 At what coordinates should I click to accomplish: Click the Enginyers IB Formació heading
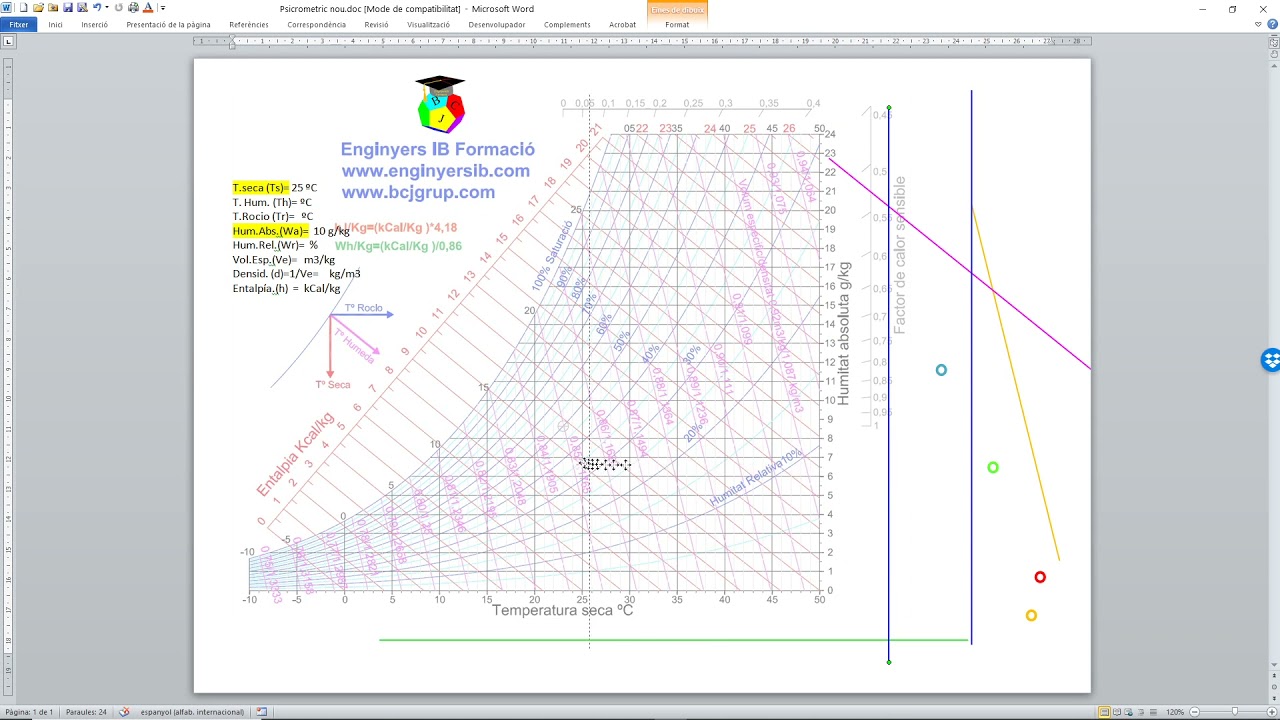[x=438, y=149]
